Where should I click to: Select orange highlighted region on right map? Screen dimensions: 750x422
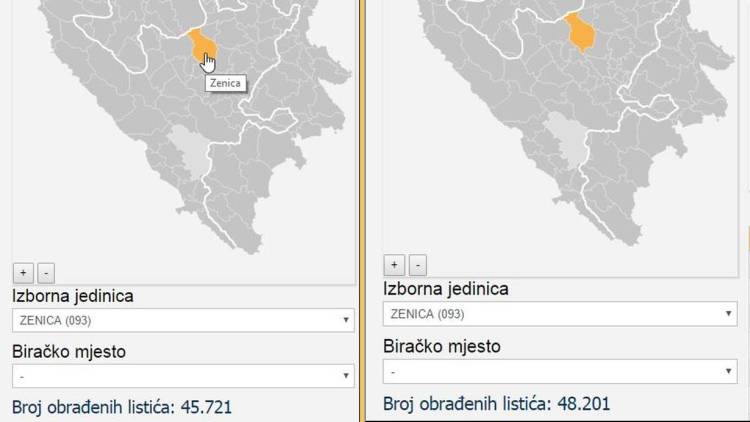[580, 32]
